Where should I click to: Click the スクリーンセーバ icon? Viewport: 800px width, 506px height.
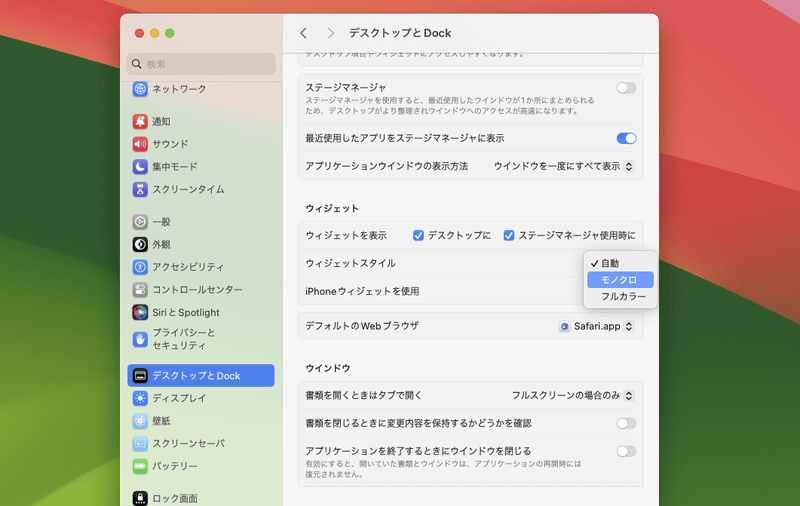point(140,443)
